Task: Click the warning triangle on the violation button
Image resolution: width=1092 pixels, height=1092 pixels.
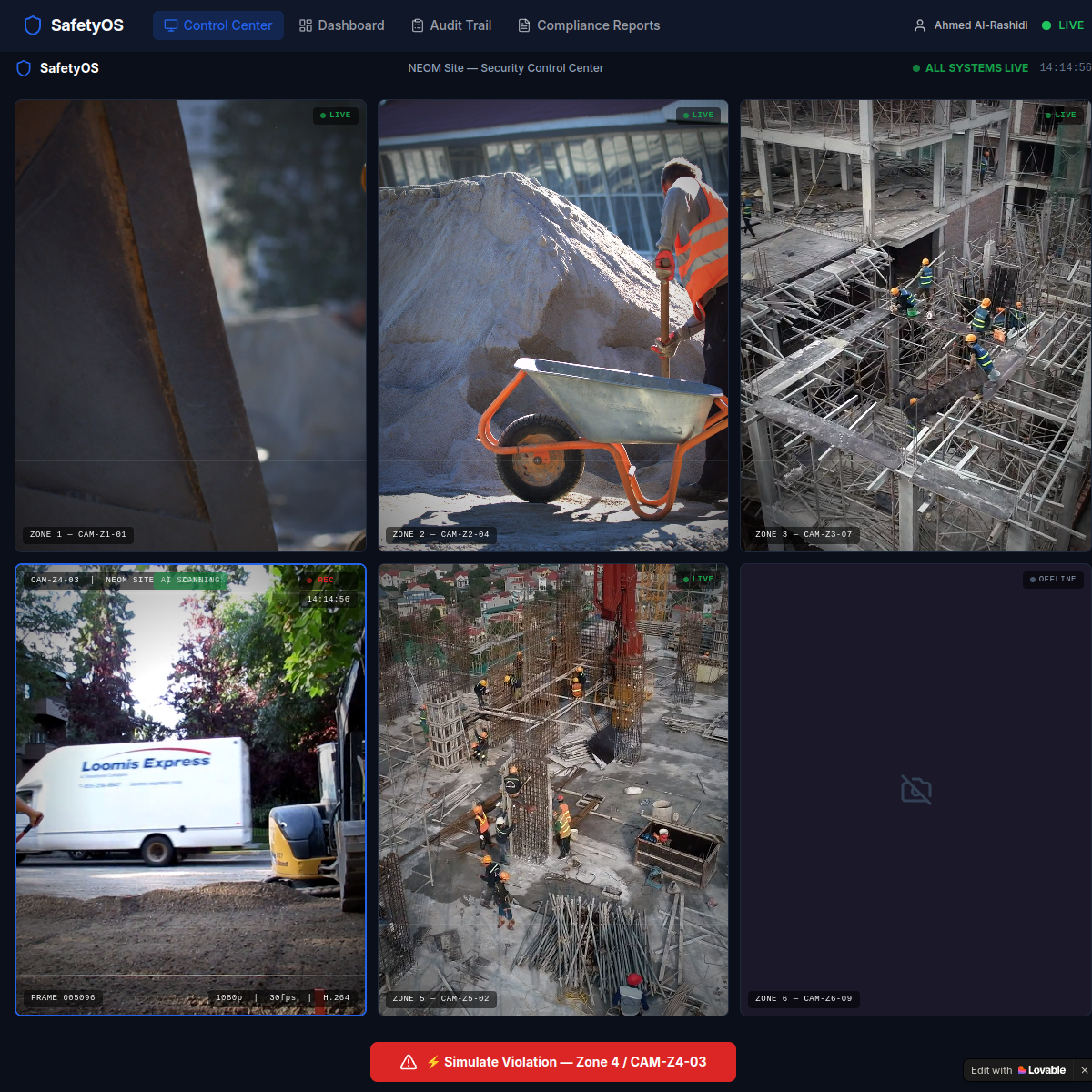Action: point(407,1062)
